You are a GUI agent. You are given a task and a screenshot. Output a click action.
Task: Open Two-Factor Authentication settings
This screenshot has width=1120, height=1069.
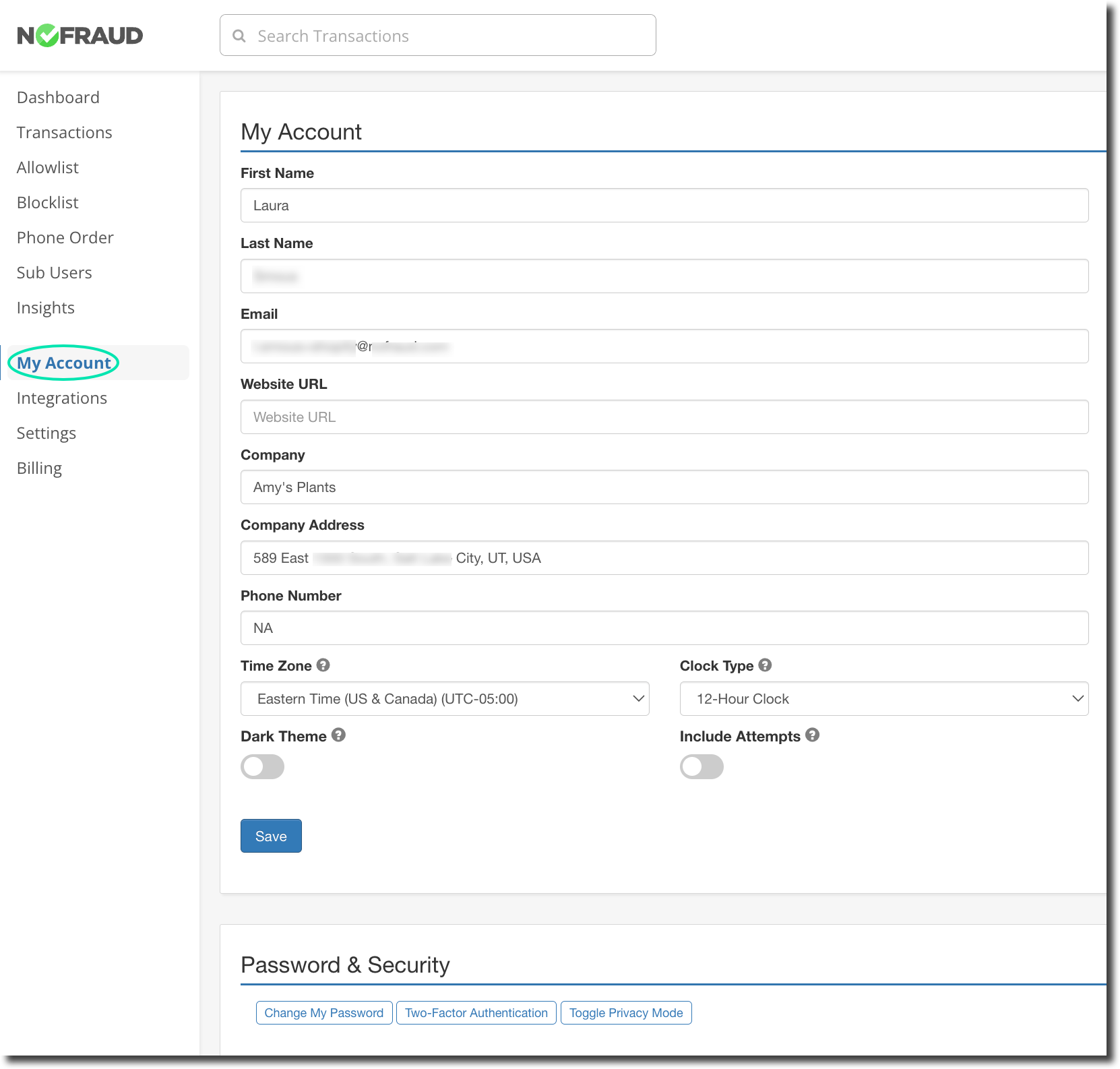pyautogui.click(x=476, y=1012)
